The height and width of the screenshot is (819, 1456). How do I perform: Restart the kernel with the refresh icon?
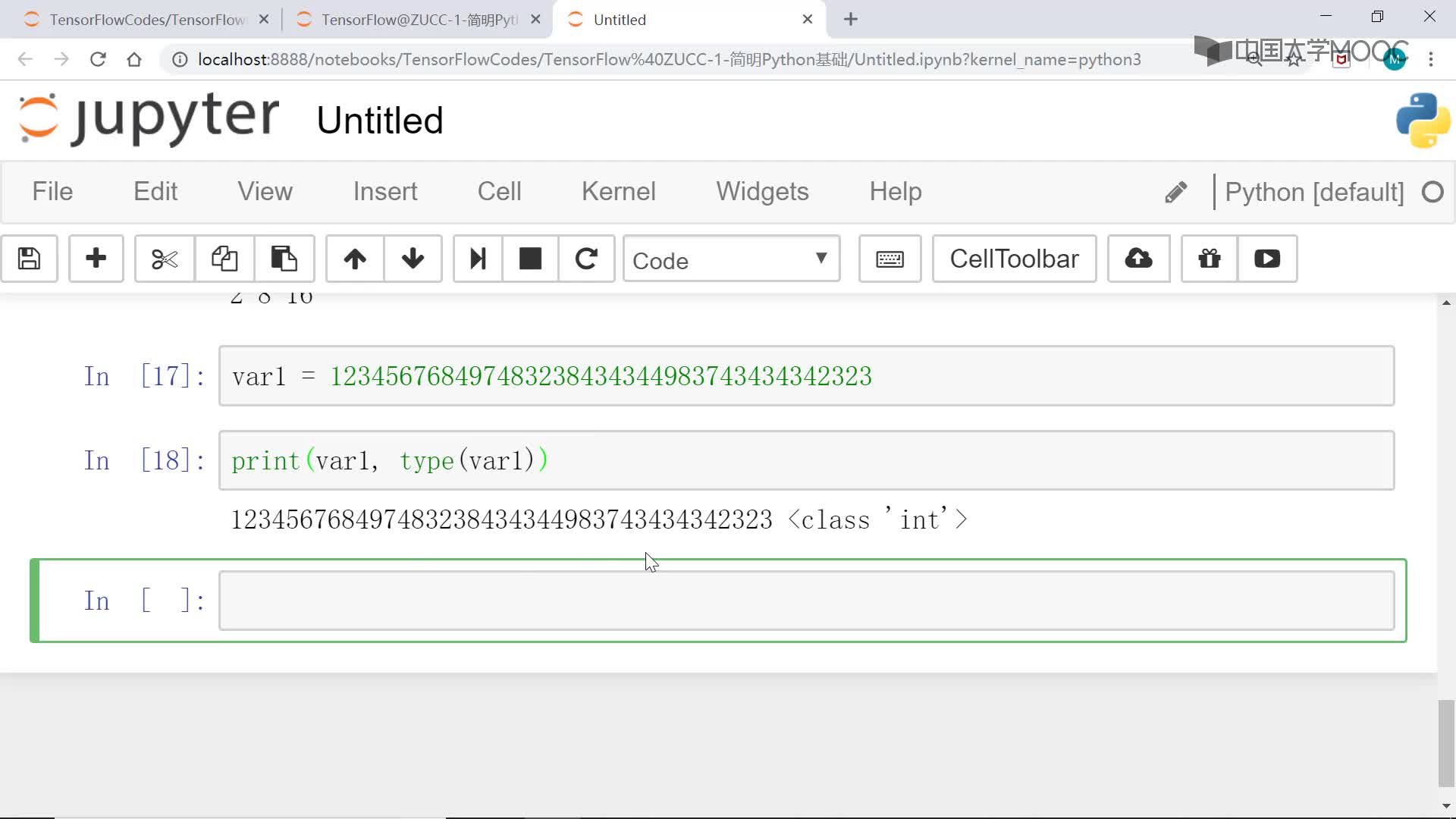586,259
